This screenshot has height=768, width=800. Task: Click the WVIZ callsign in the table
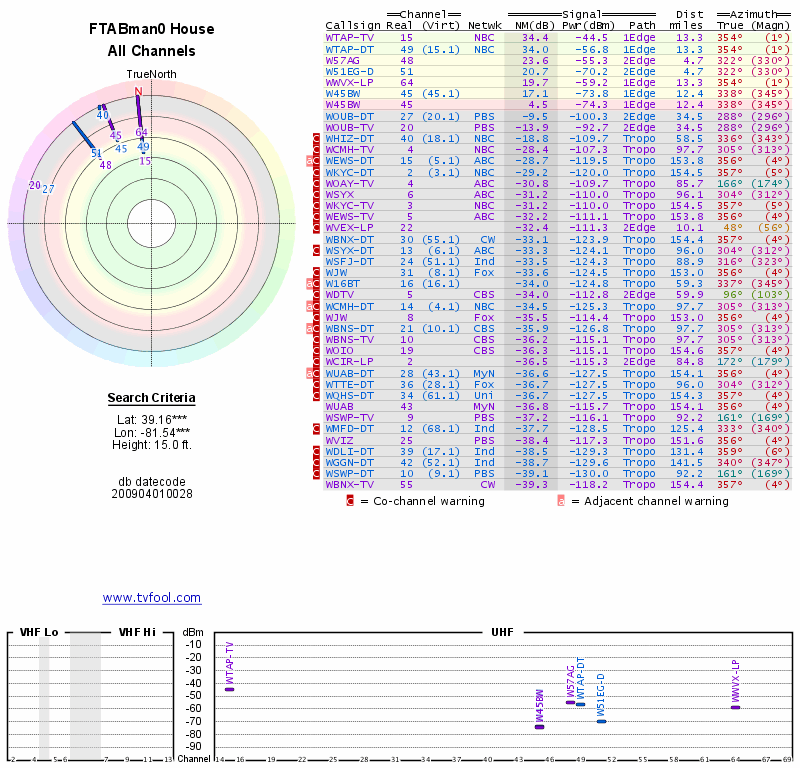tap(339, 440)
